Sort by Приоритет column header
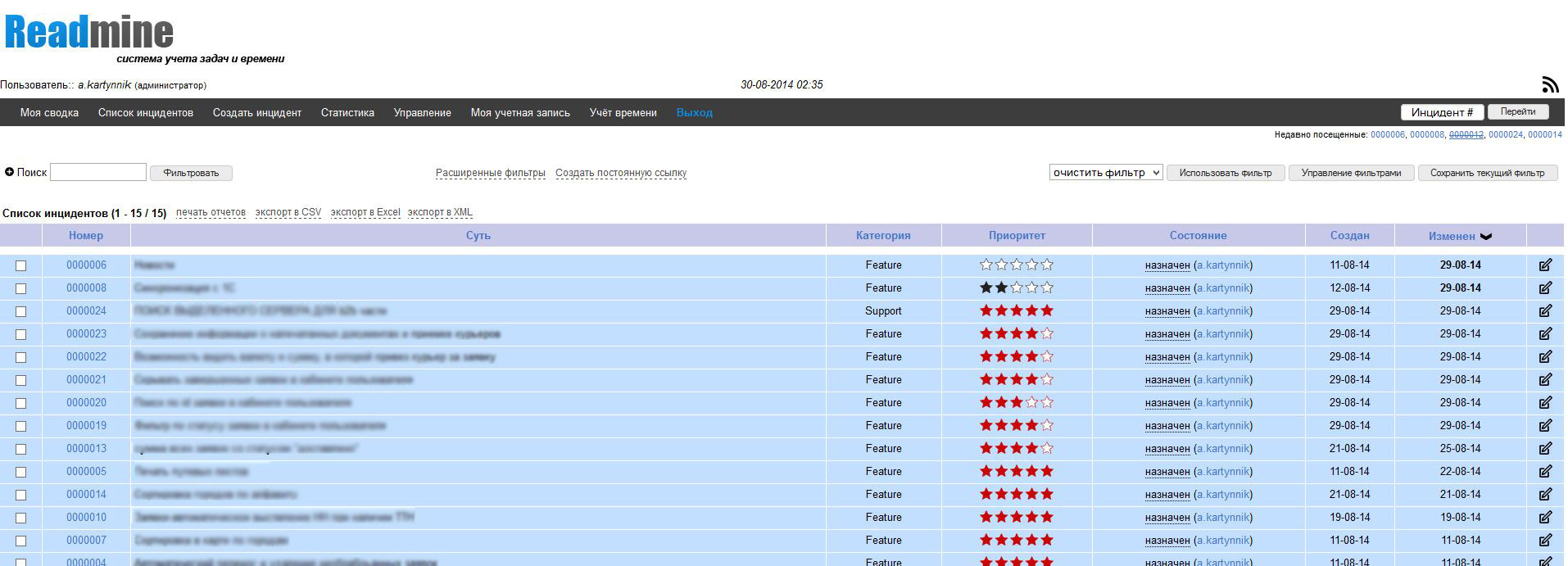The width and height of the screenshot is (1568, 566). click(x=1017, y=236)
